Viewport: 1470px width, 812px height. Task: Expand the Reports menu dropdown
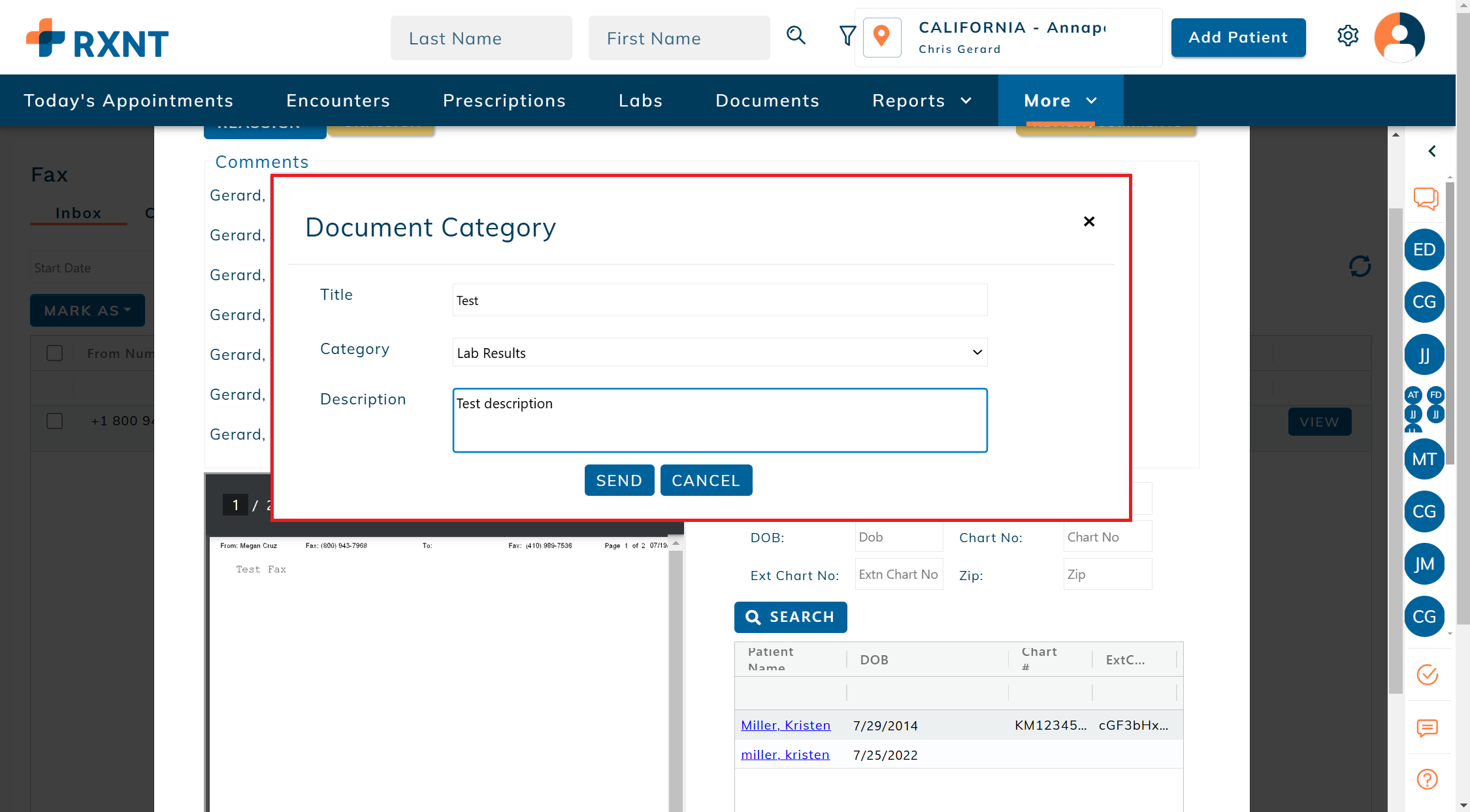[922, 101]
